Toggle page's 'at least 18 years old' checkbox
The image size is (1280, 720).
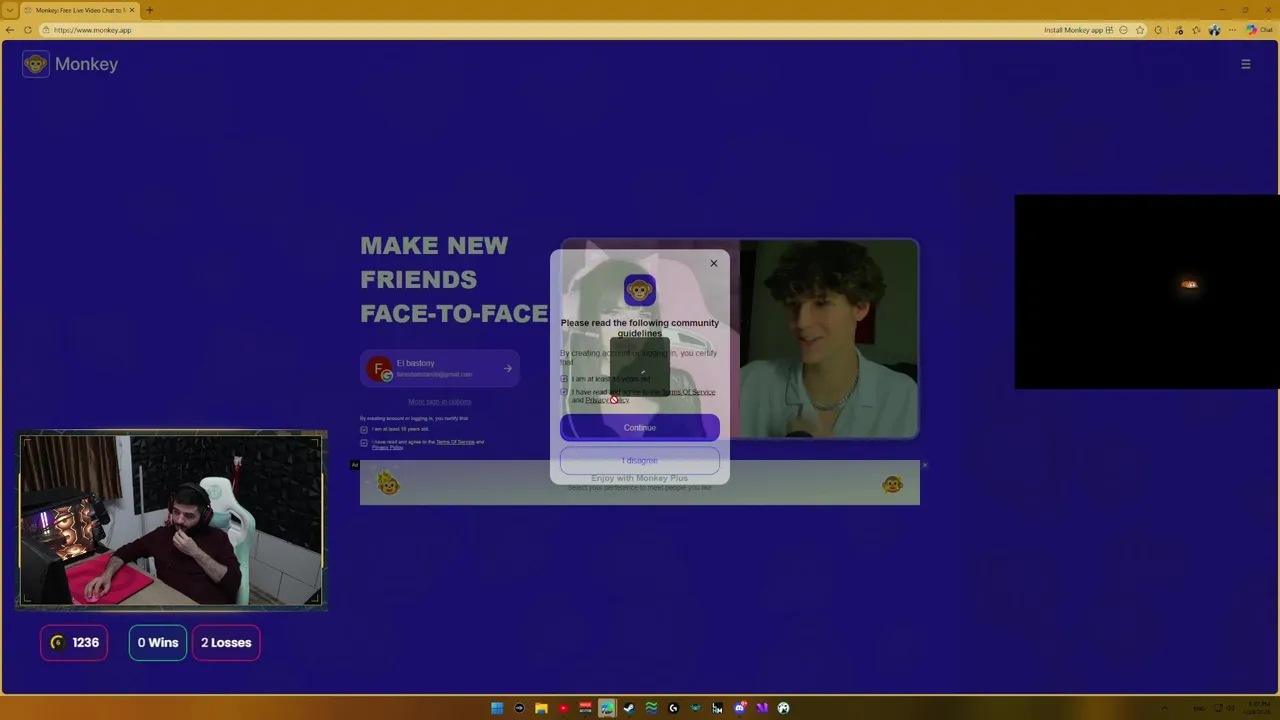pyautogui.click(x=364, y=429)
